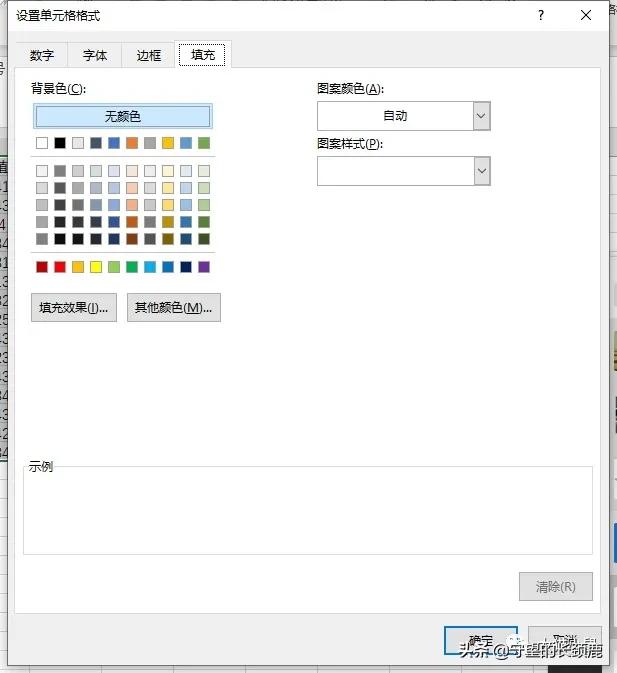Choose light green standard color swatch
This screenshot has height=673, width=617.
(114, 267)
